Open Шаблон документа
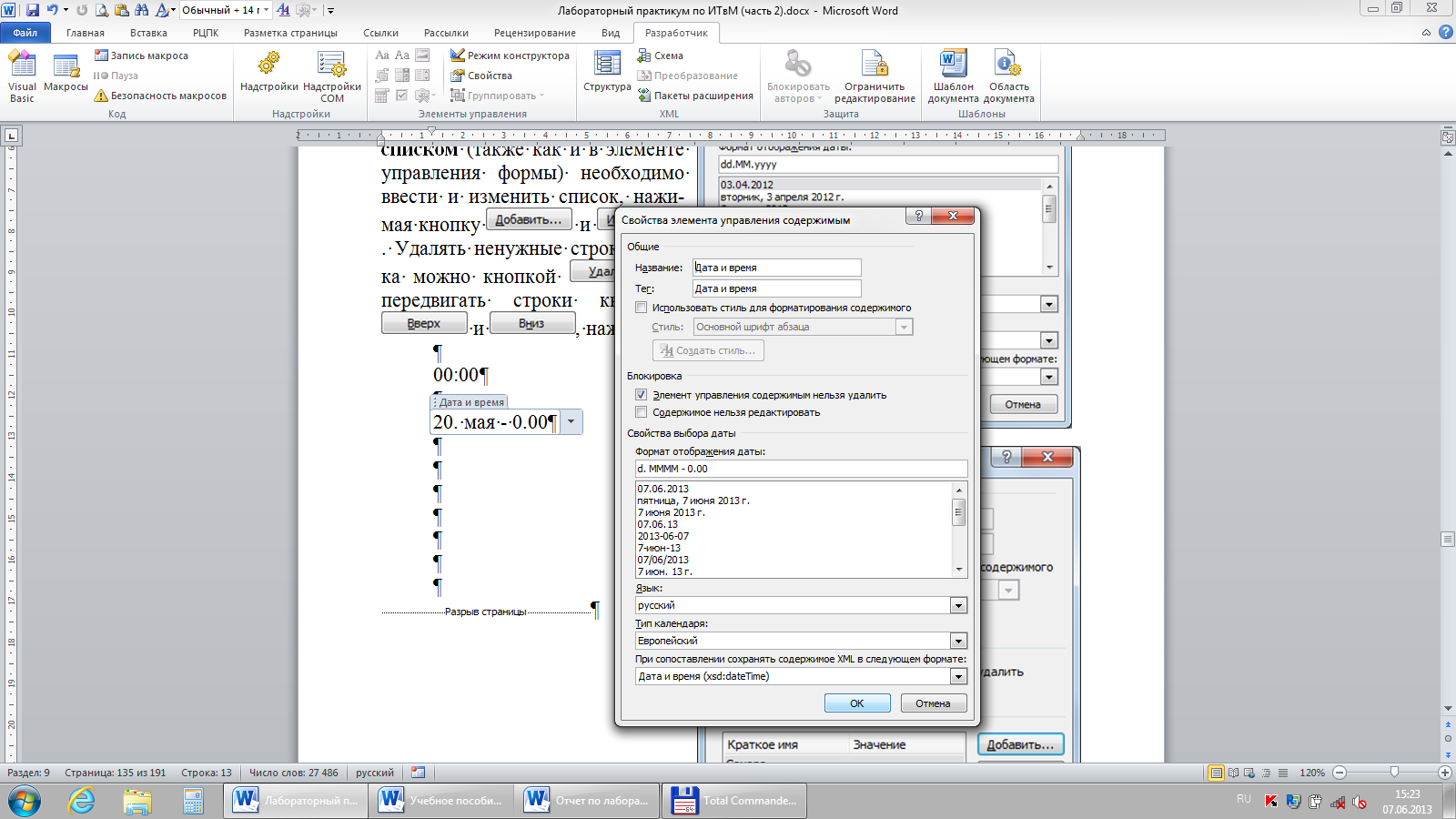The height and width of the screenshot is (819, 1456). (953, 76)
